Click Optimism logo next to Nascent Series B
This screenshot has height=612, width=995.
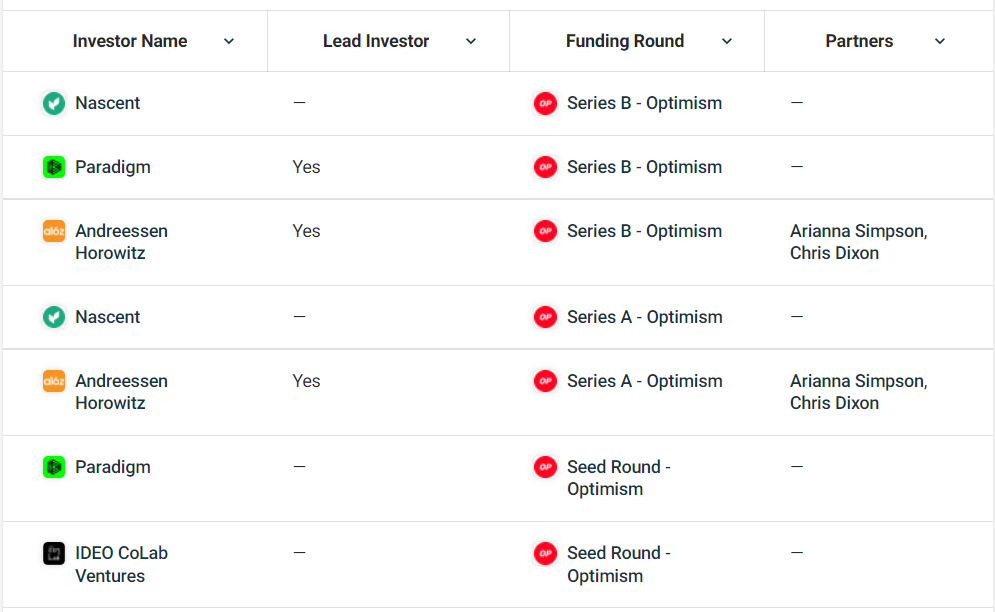(545, 103)
